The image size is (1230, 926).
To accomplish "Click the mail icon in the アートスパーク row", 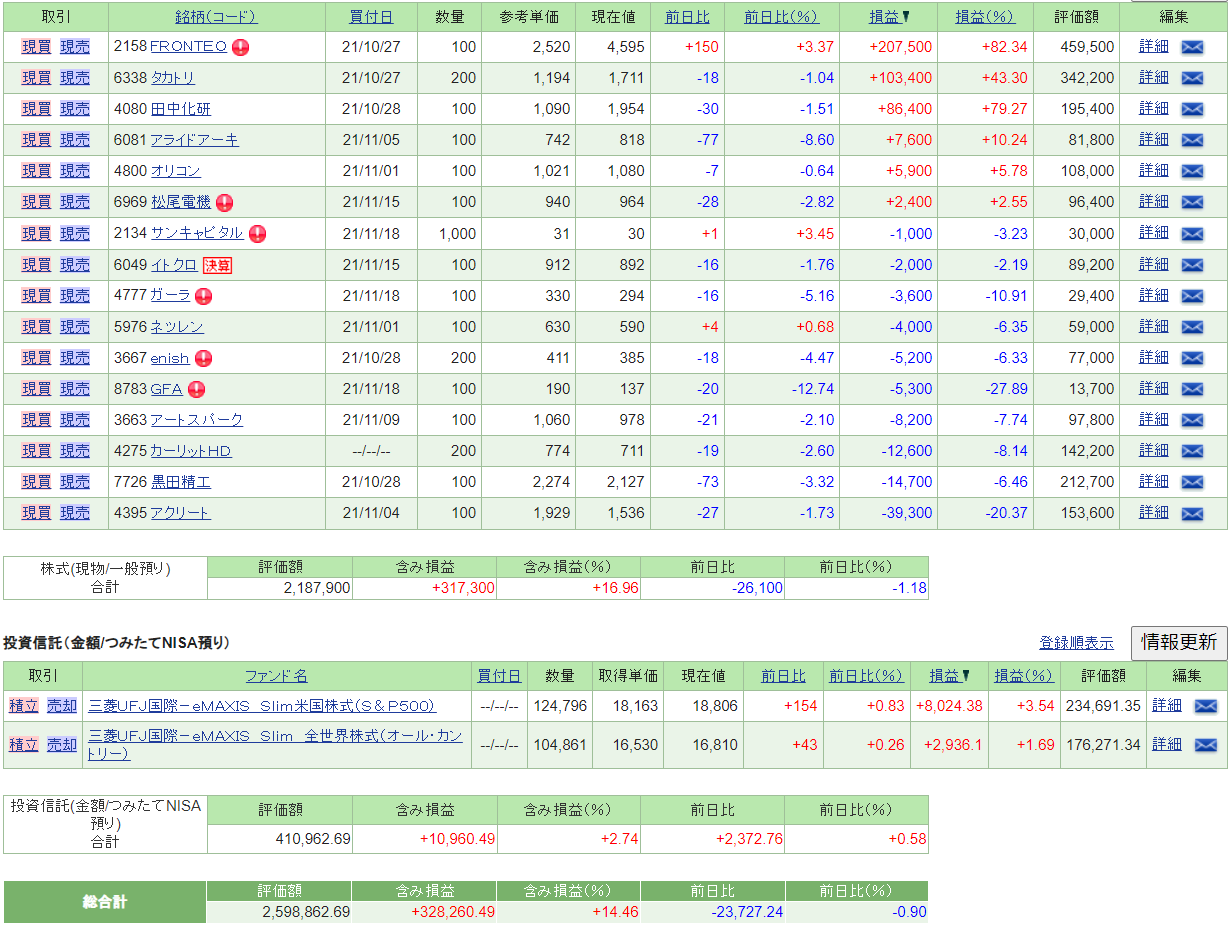I will (1192, 420).
